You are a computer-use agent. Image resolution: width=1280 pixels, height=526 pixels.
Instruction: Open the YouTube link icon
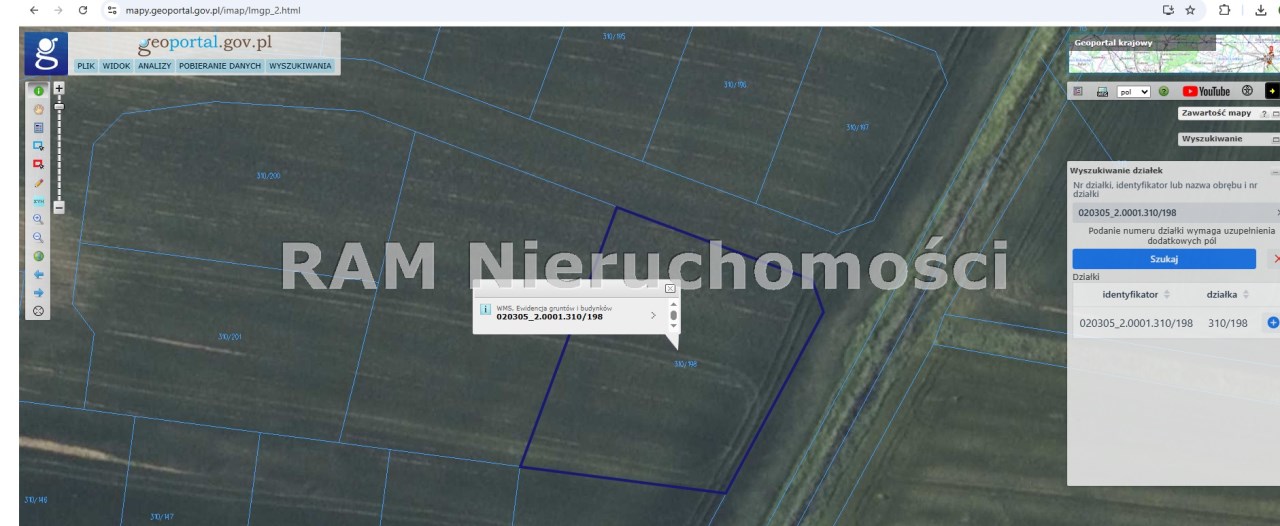[x=1206, y=91]
